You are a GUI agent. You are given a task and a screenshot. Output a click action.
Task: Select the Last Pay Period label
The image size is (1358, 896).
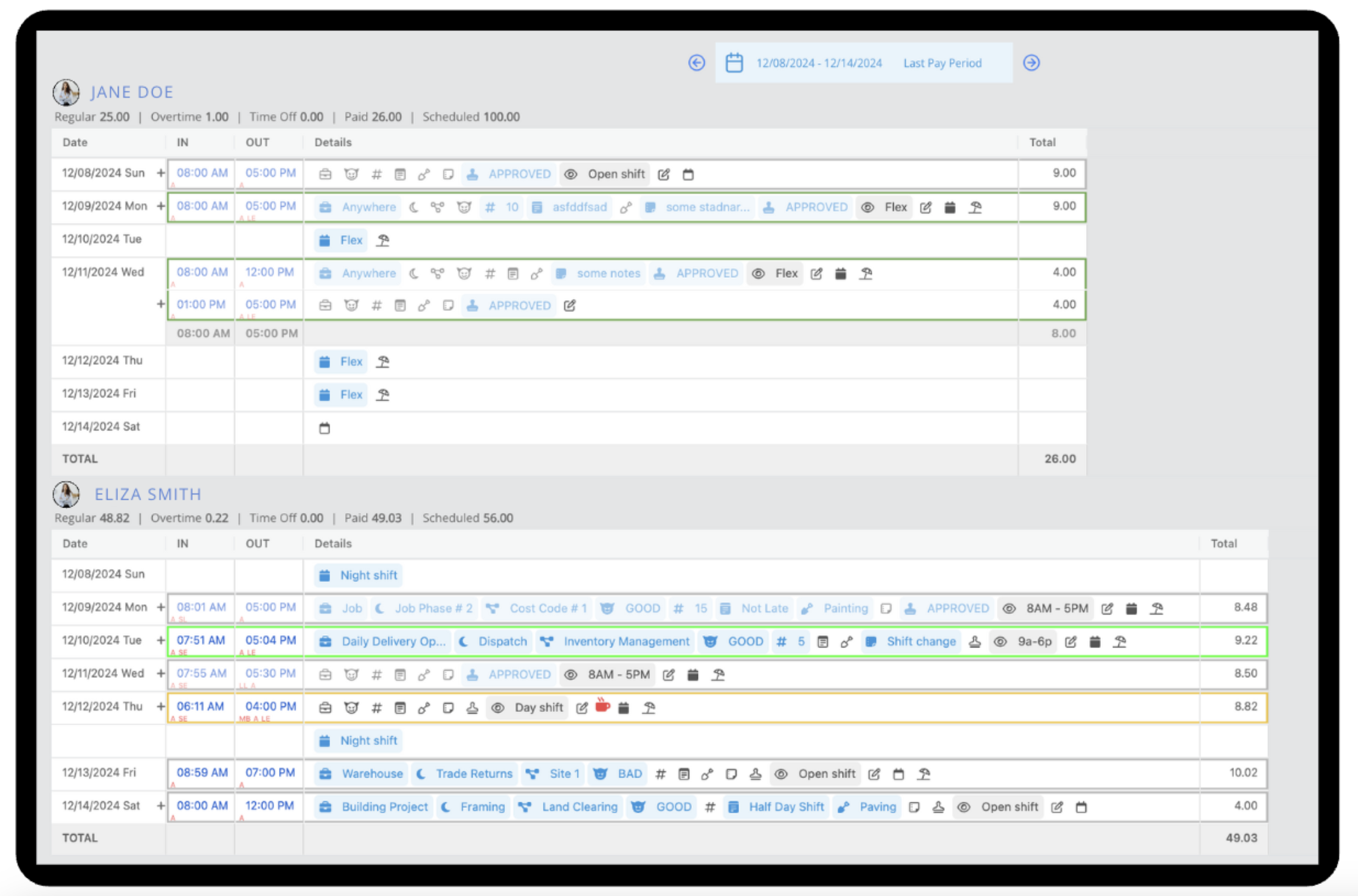(x=943, y=63)
